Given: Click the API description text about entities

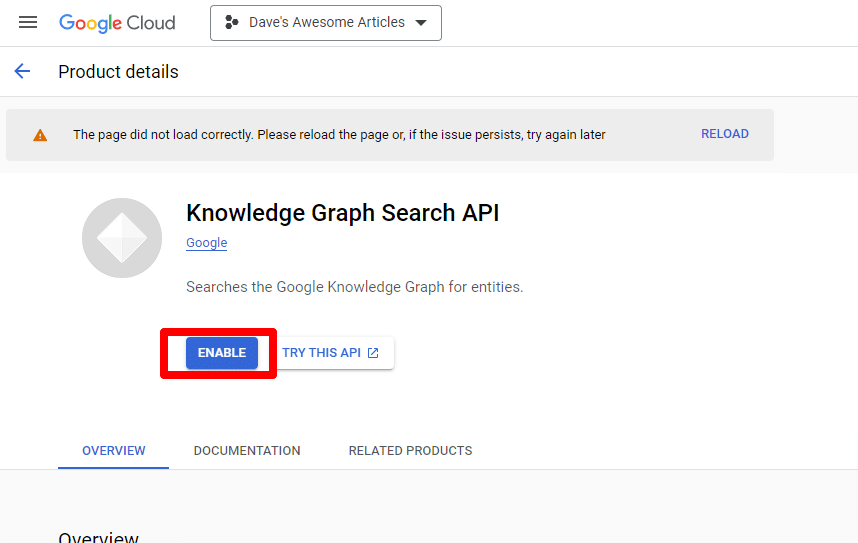Looking at the screenshot, I should pos(354,287).
